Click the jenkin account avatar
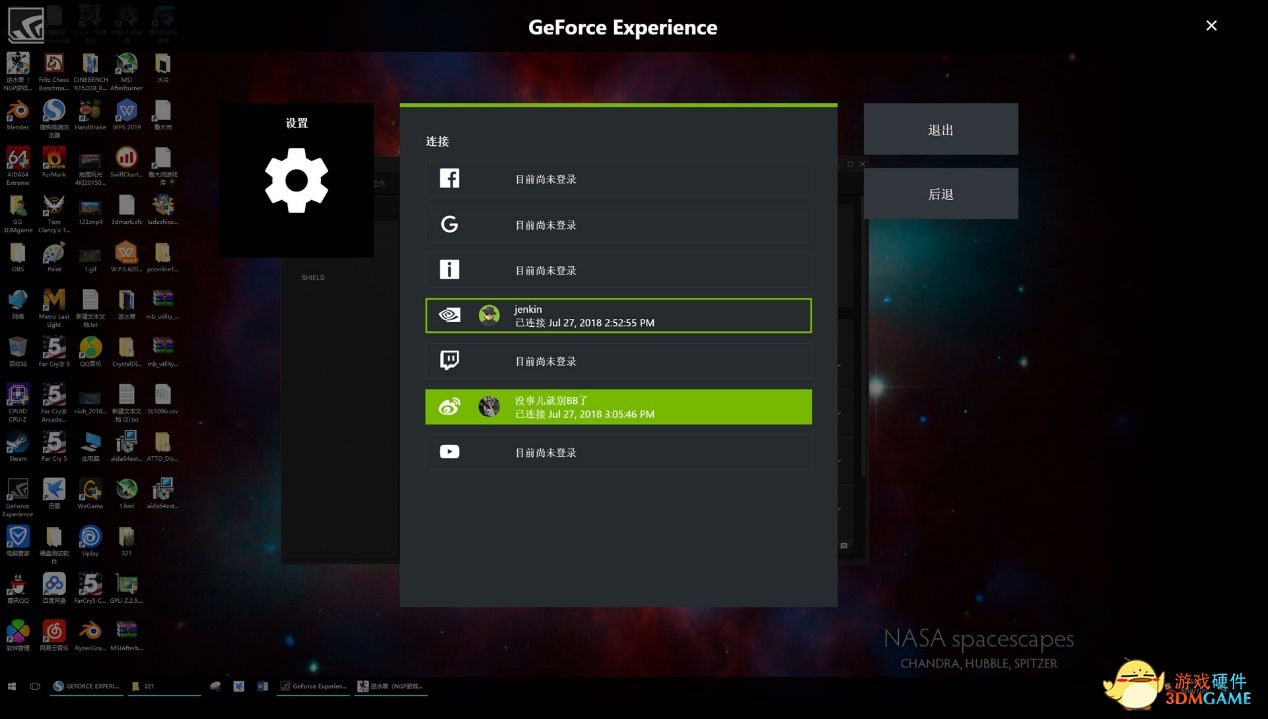 (489, 315)
